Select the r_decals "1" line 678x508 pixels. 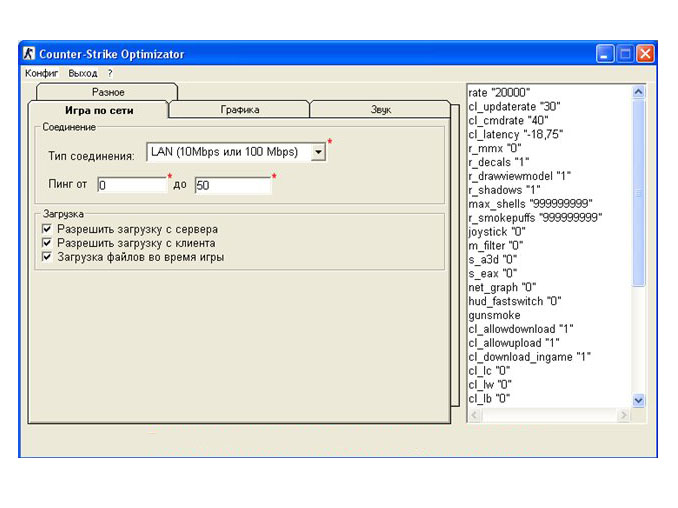499,162
